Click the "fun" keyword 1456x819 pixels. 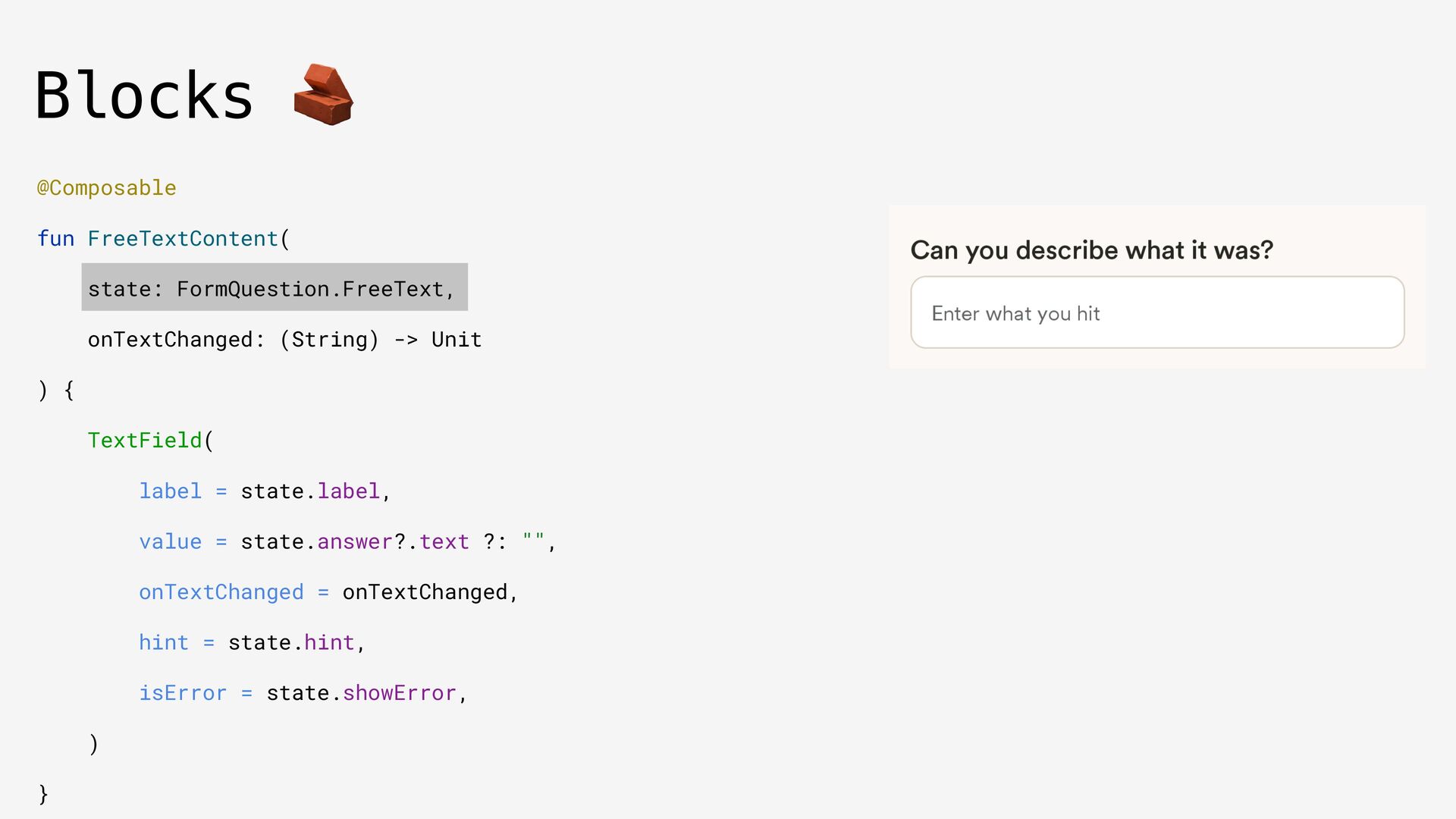pos(56,239)
